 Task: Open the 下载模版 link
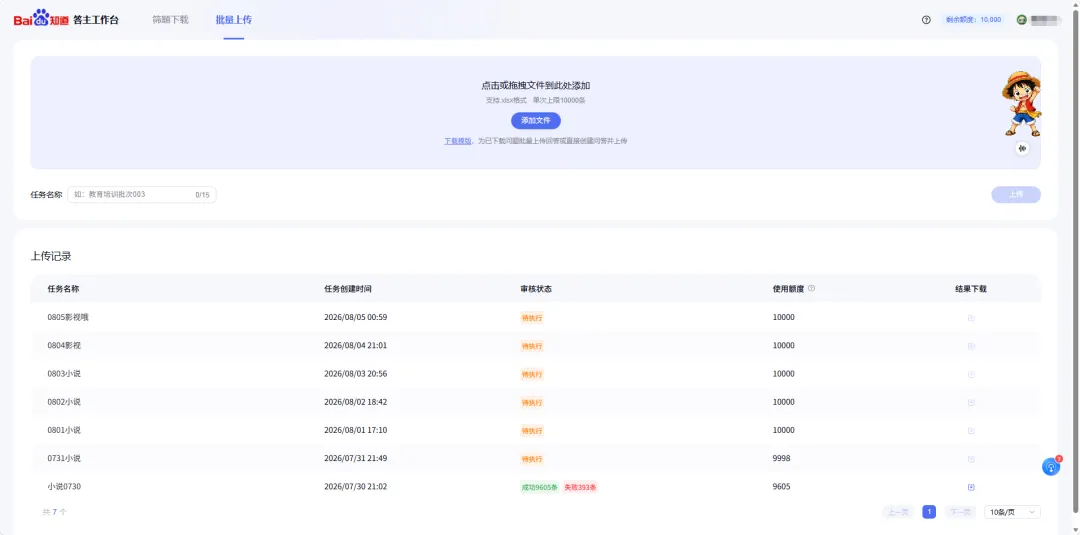pos(457,140)
